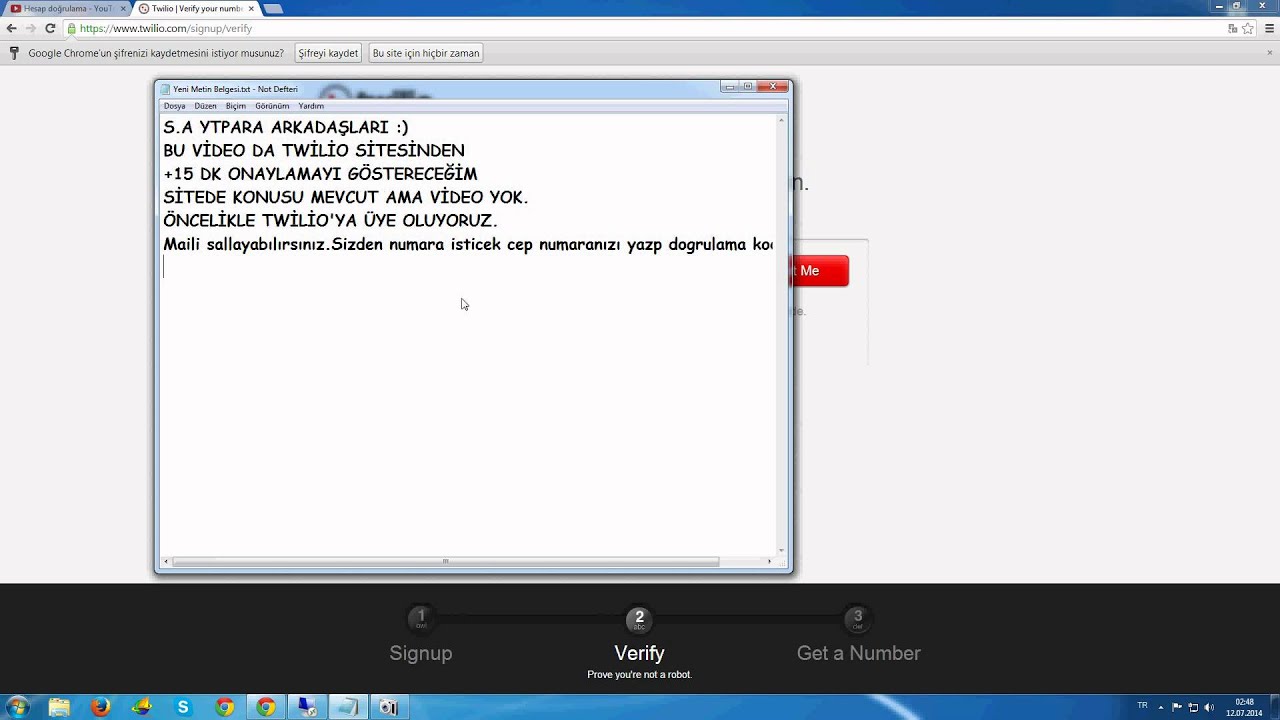Open Yardım menu in Notepad
The height and width of the screenshot is (720, 1280).
tap(311, 106)
